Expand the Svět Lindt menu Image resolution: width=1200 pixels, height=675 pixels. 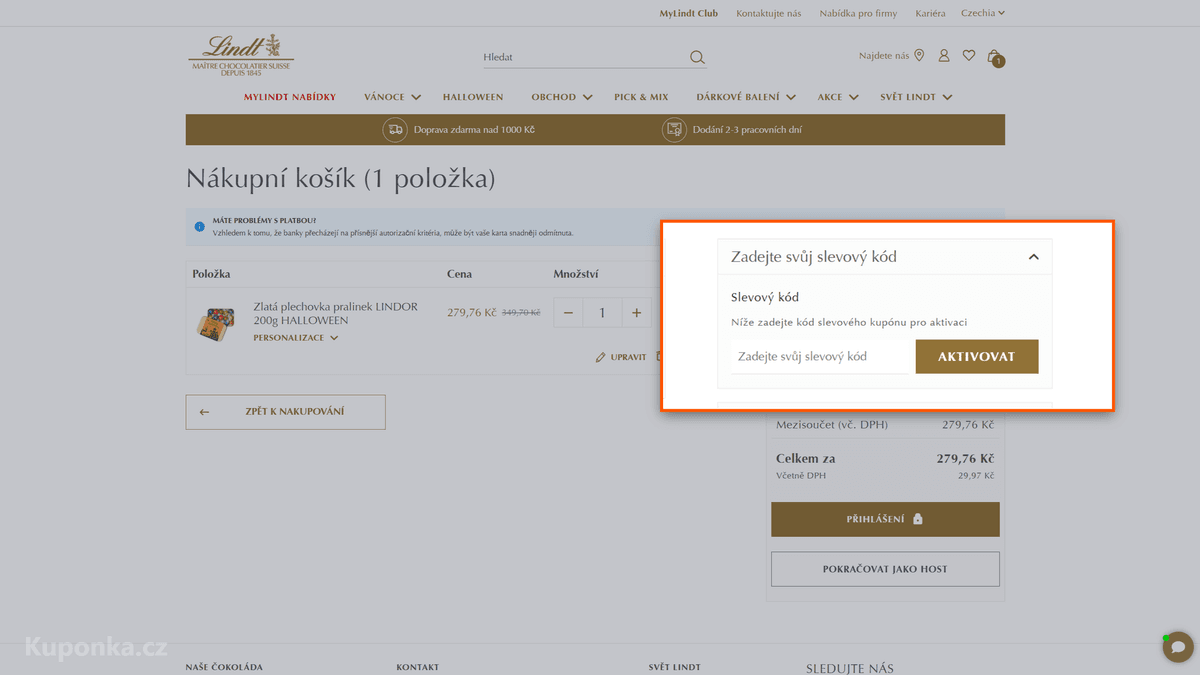pos(916,97)
